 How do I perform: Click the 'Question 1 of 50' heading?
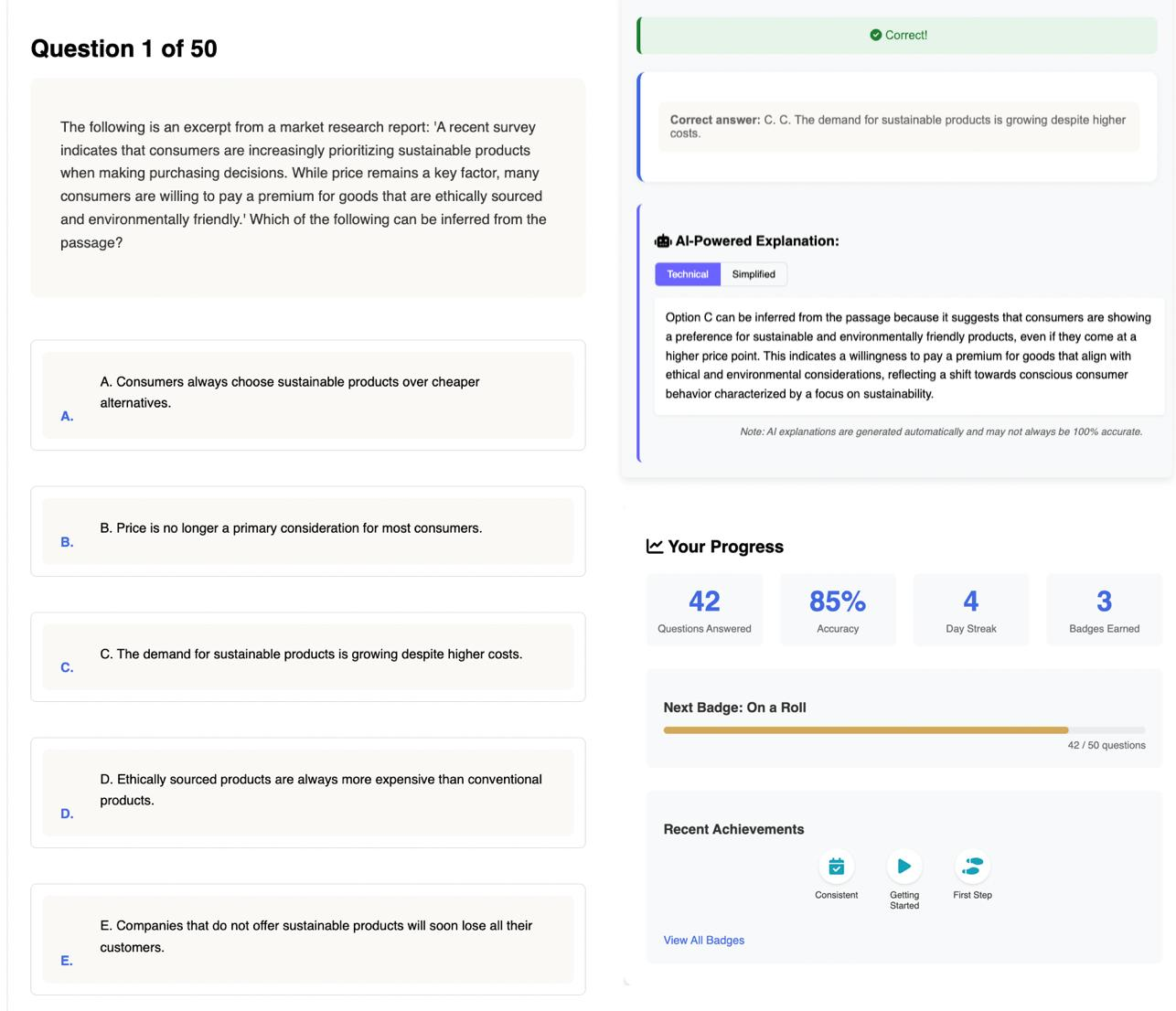pos(124,48)
